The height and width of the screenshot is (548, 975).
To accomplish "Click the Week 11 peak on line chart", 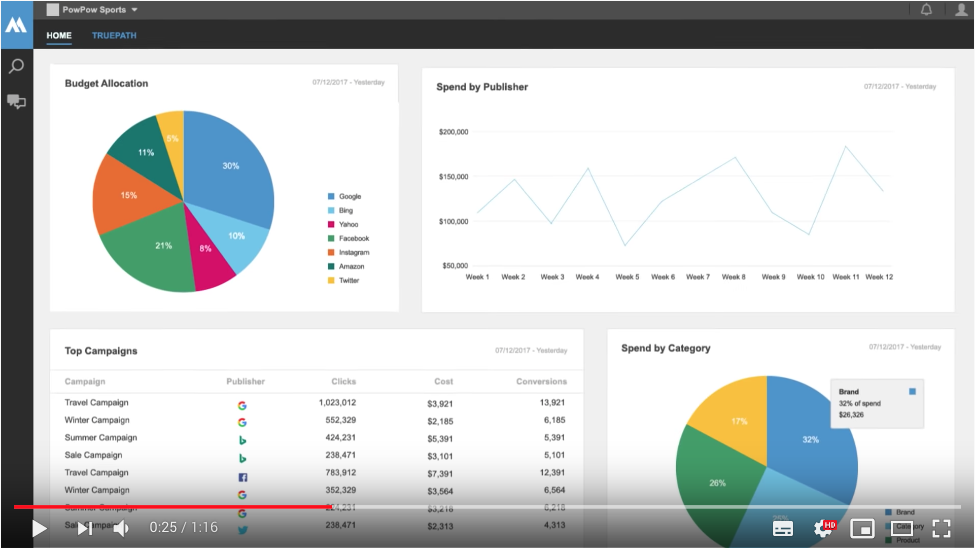I will [846, 146].
